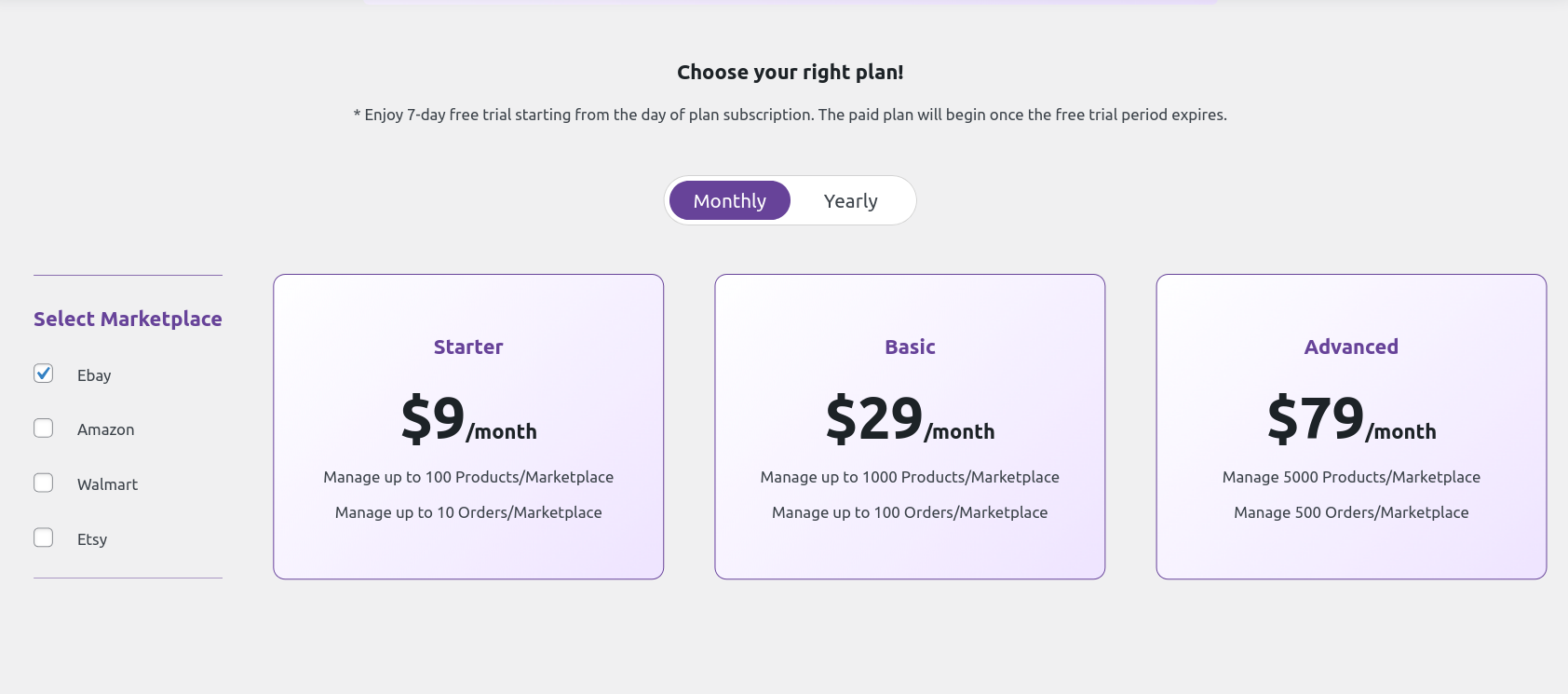Image resolution: width=1568 pixels, height=694 pixels.
Task: Select the Monthly billing option
Action: coord(729,200)
